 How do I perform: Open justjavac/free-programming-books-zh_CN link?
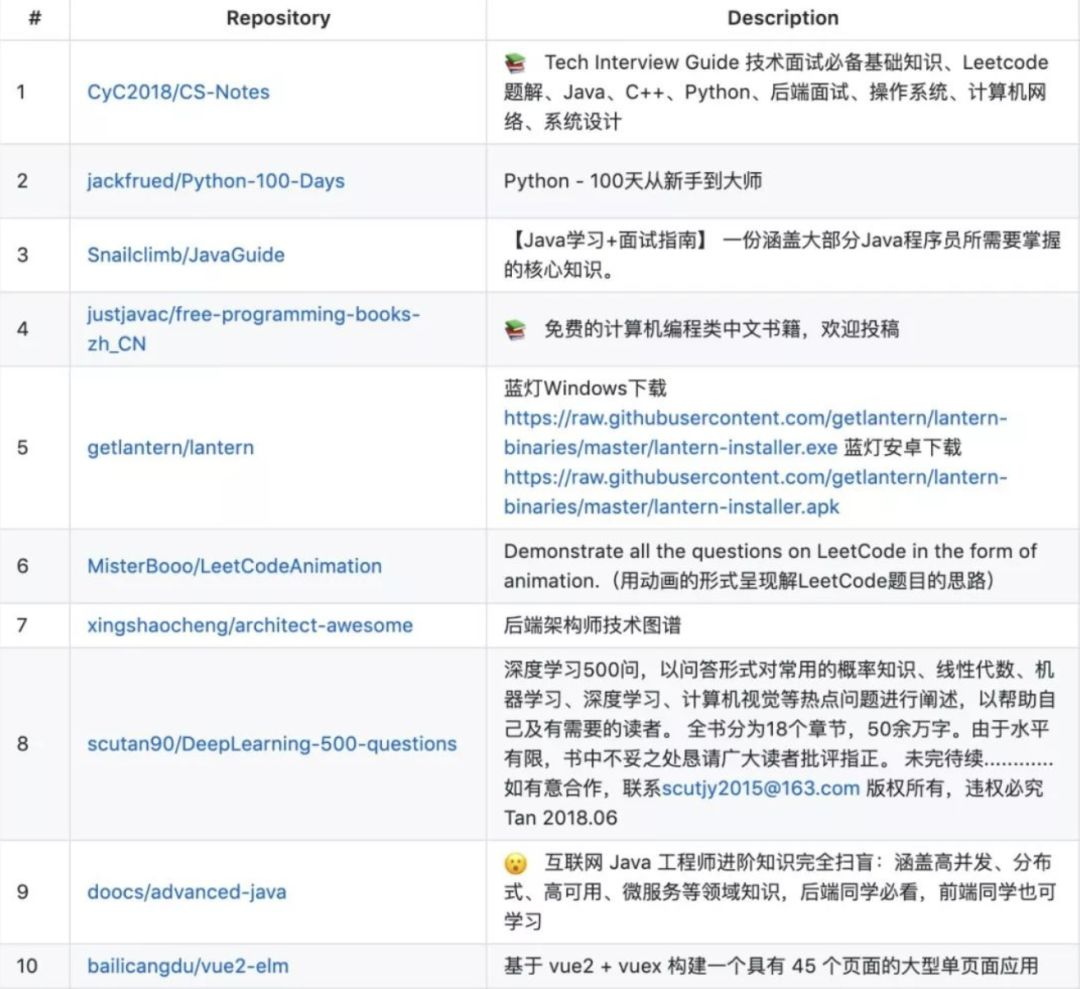coord(253,329)
